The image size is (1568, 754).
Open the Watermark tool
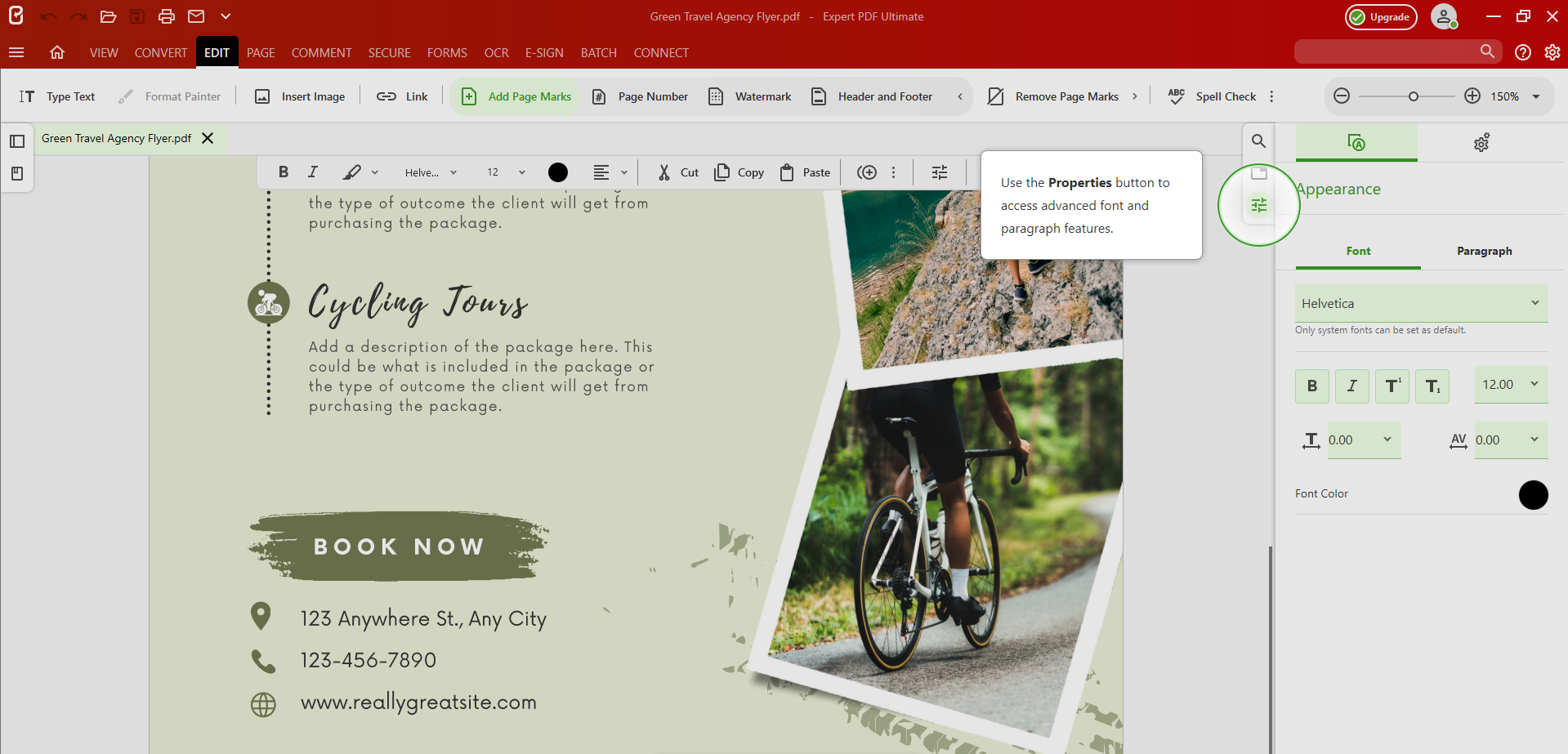[x=749, y=96]
